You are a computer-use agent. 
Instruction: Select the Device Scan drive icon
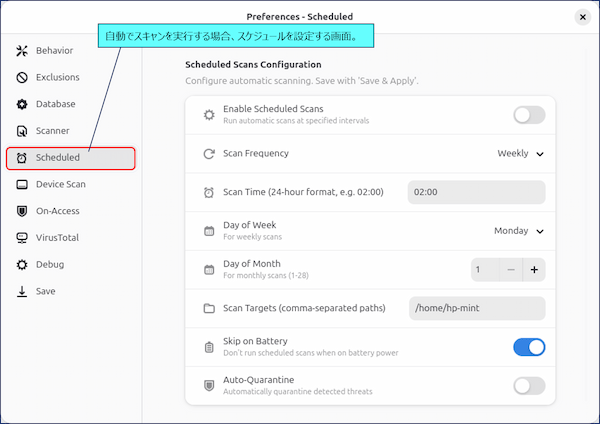pyautogui.click(x=22, y=184)
